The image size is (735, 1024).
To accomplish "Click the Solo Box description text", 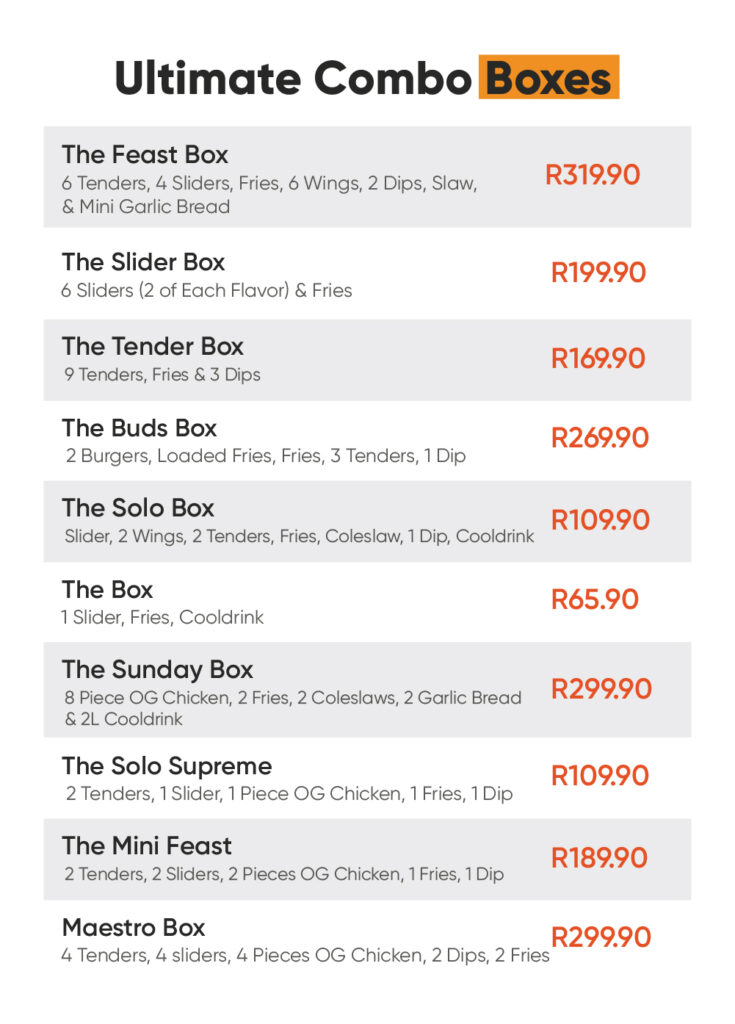I will [x=299, y=537].
